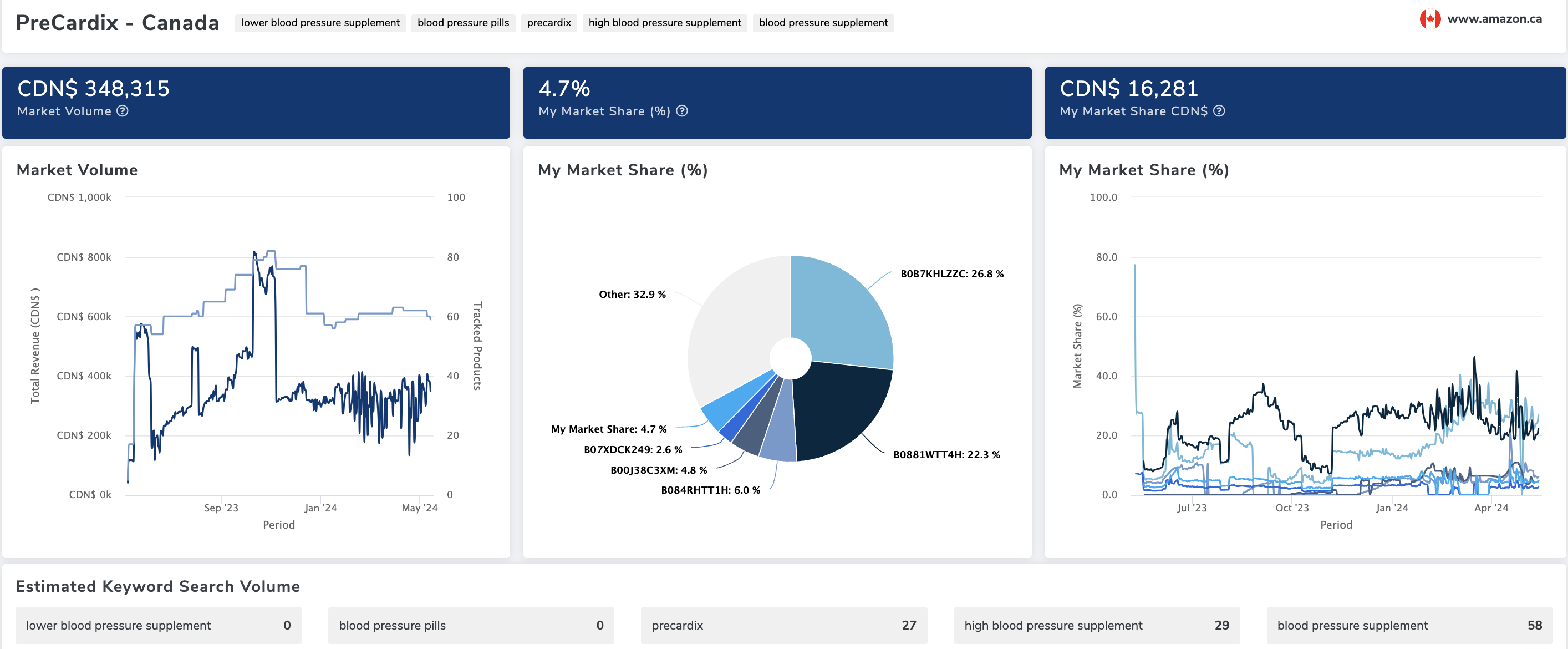Click the 'PreCardix - Canada' page title
This screenshot has height=649, width=1568.
pos(118,23)
